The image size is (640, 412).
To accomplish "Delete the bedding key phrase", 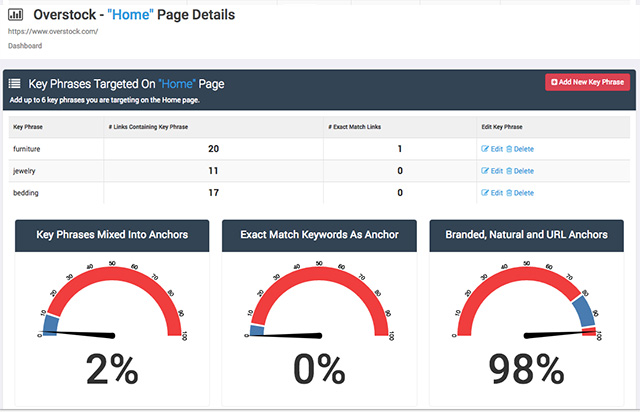I will click(520, 193).
